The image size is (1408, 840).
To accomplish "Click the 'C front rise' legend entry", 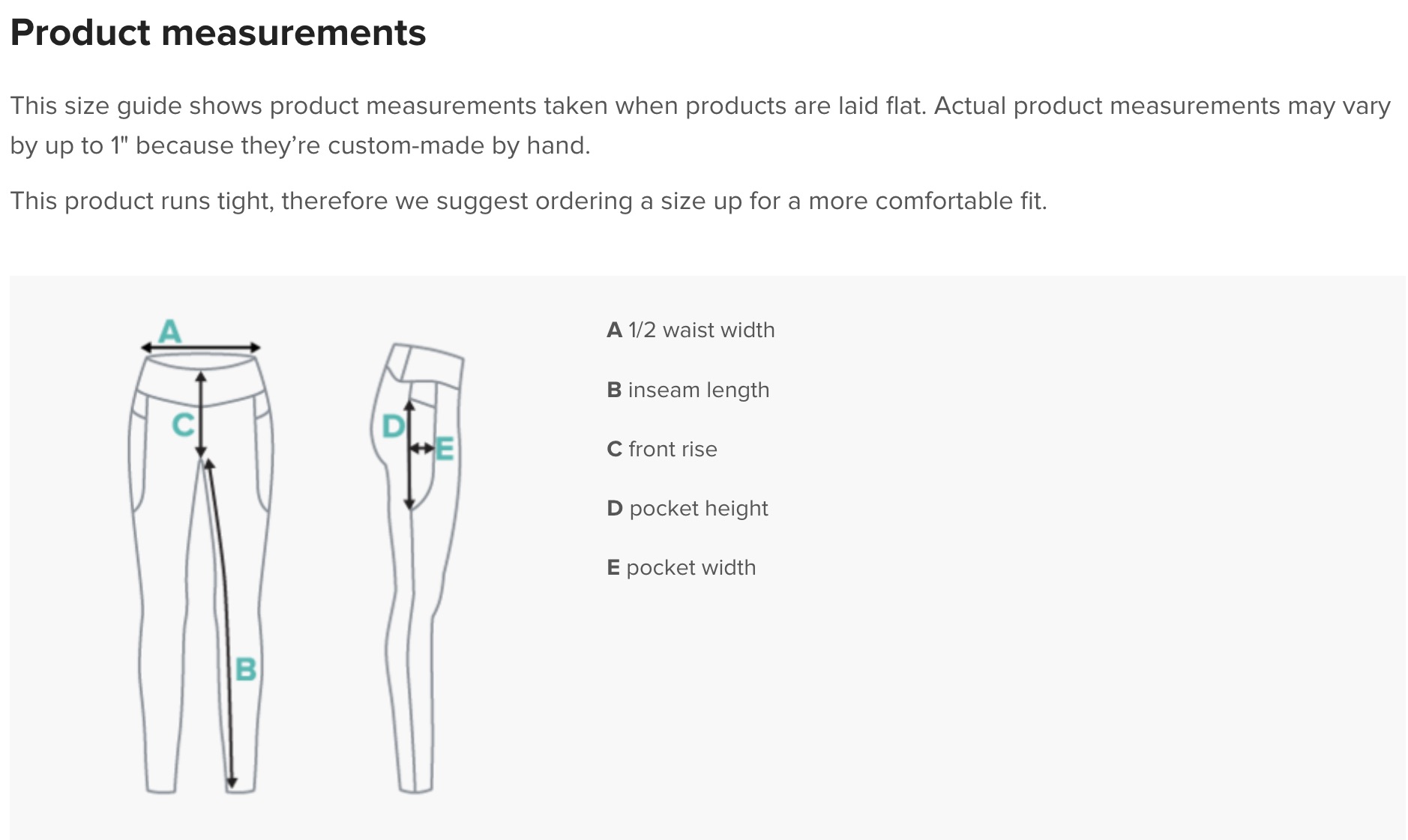I will click(x=661, y=449).
